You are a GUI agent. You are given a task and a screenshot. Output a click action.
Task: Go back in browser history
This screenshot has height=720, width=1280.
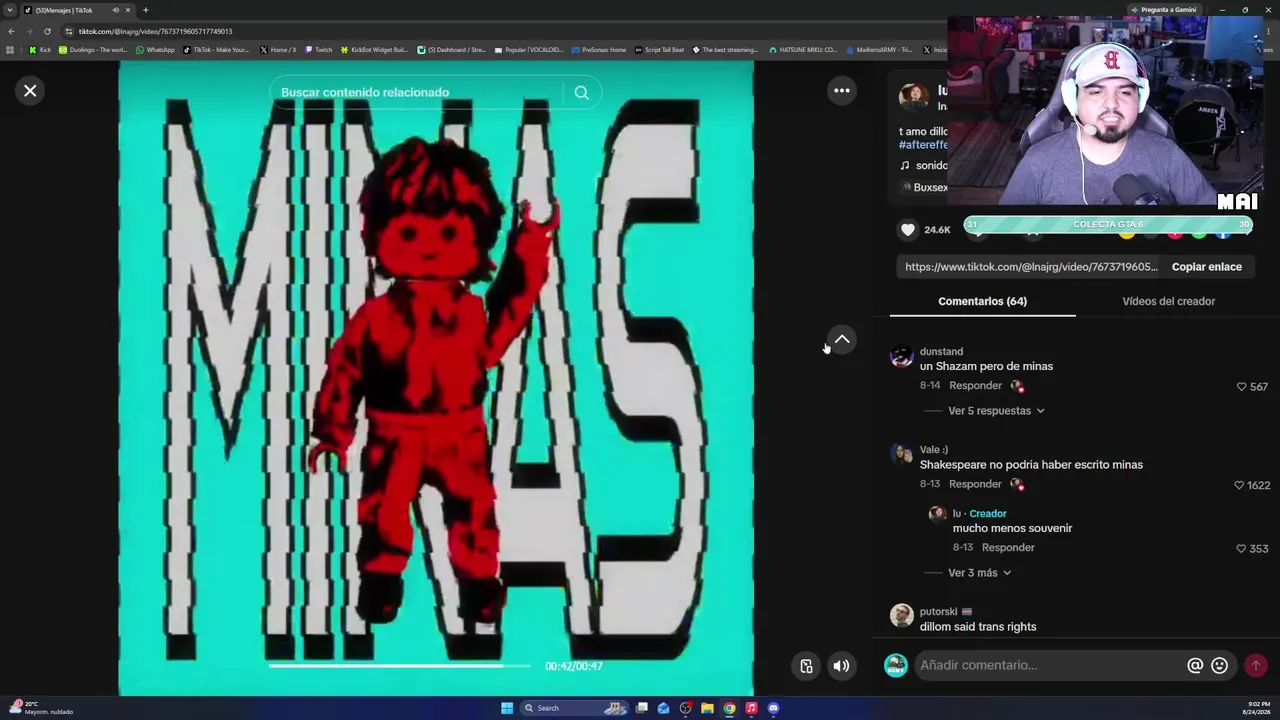click(x=11, y=31)
